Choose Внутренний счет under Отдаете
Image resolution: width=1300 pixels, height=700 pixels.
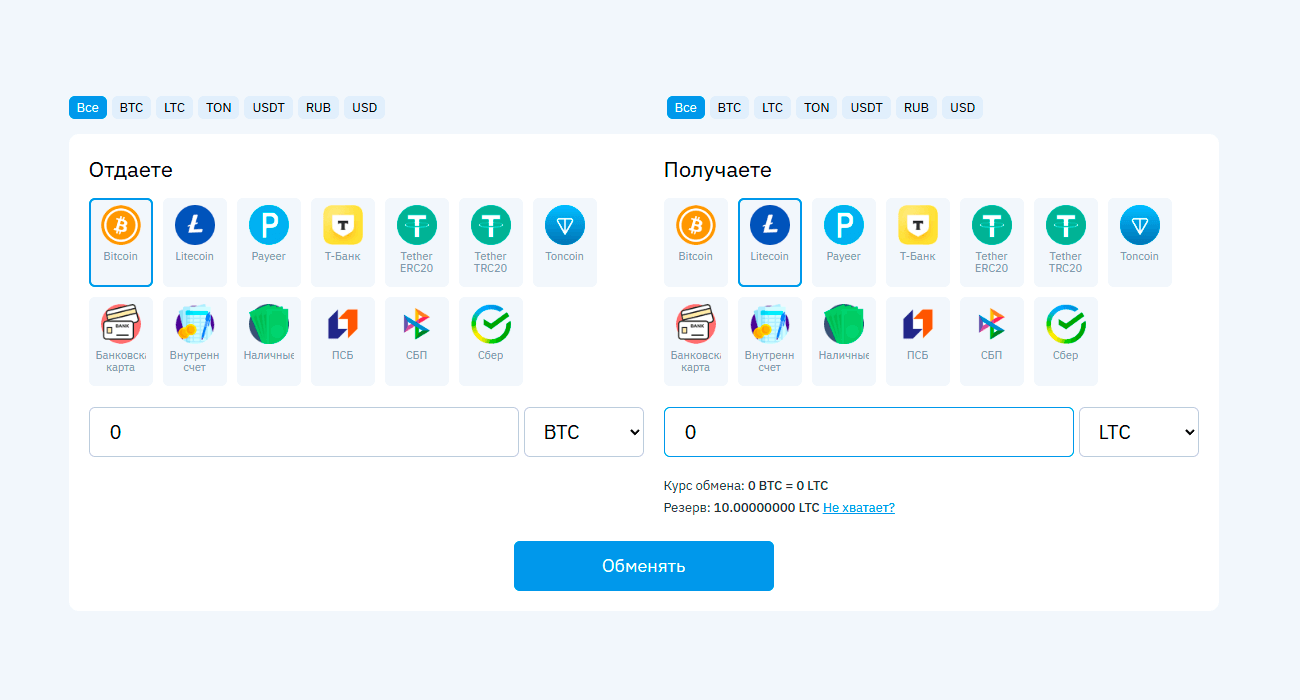tap(195, 342)
